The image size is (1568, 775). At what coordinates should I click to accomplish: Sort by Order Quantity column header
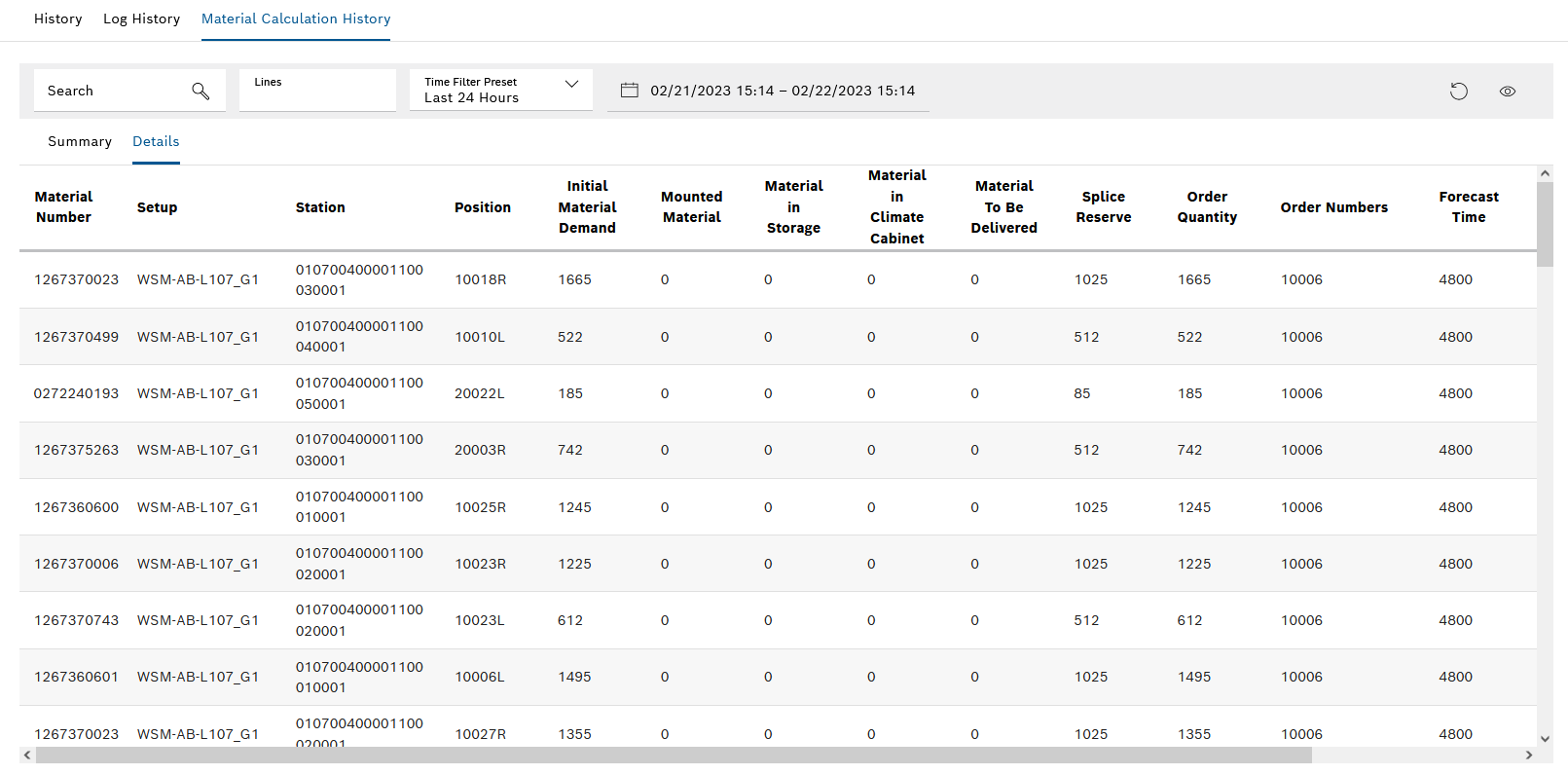point(1208,206)
